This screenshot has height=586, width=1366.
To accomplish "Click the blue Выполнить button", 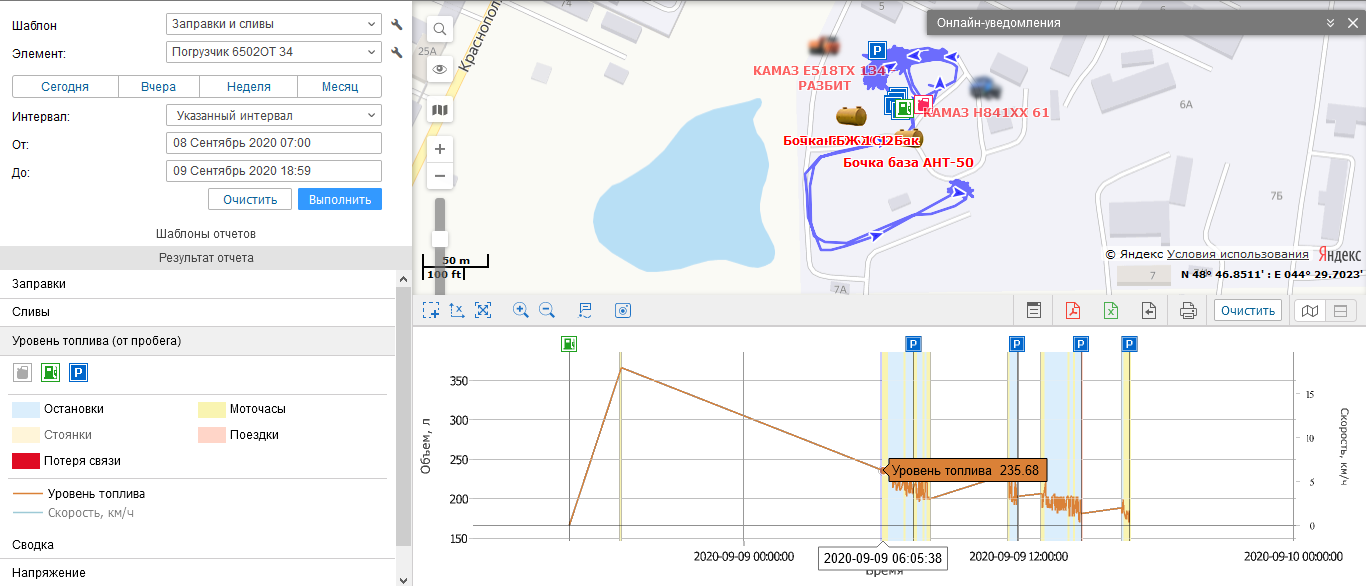I will click(340, 199).
